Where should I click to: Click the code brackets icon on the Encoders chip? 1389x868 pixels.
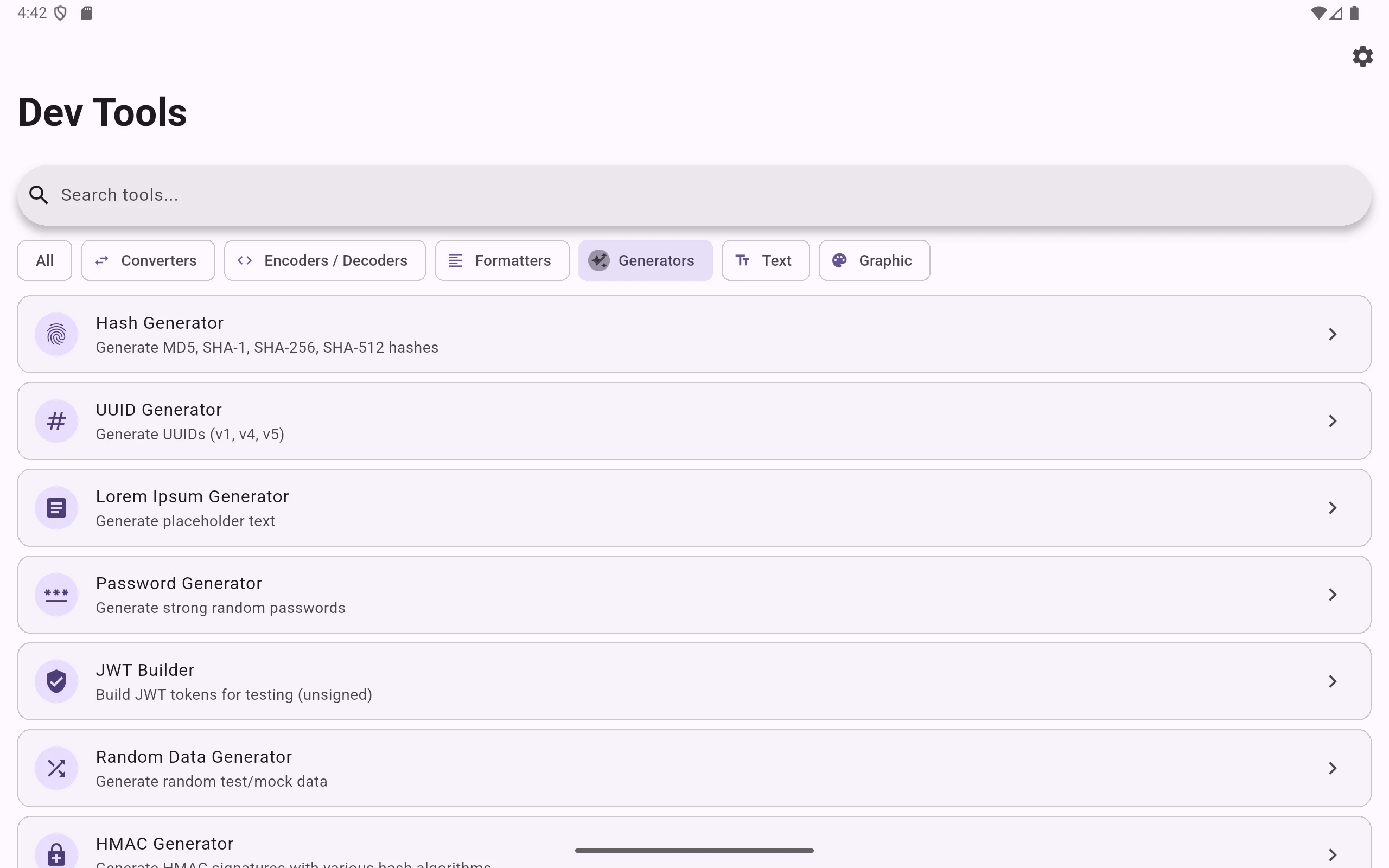coord(245,260)
